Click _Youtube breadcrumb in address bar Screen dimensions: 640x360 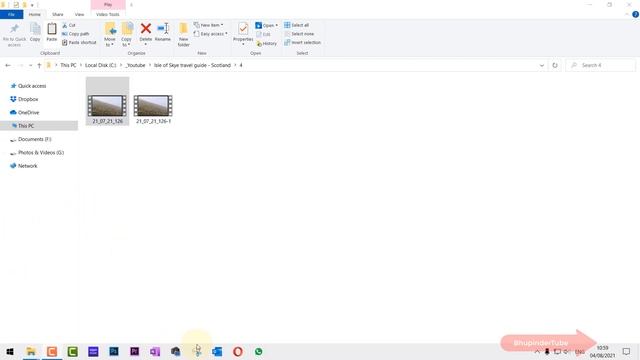tap(136, 65)
